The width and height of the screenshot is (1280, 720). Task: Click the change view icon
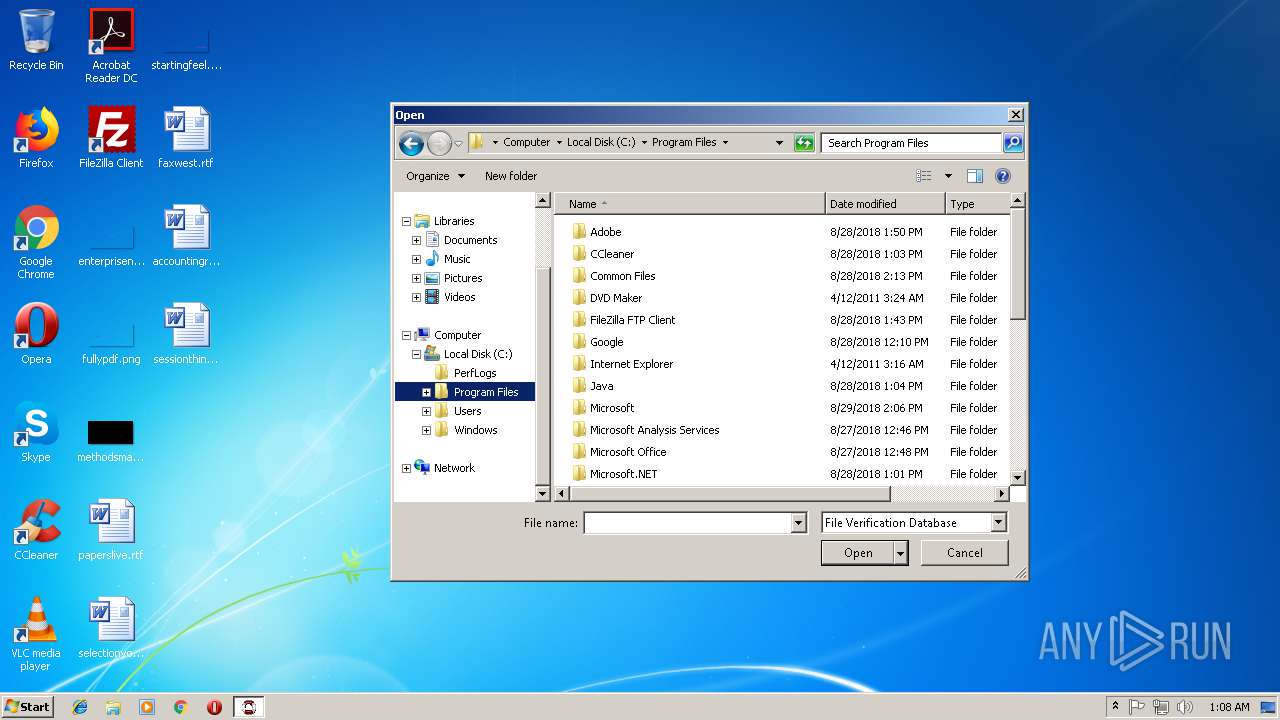tap(924, 176)
